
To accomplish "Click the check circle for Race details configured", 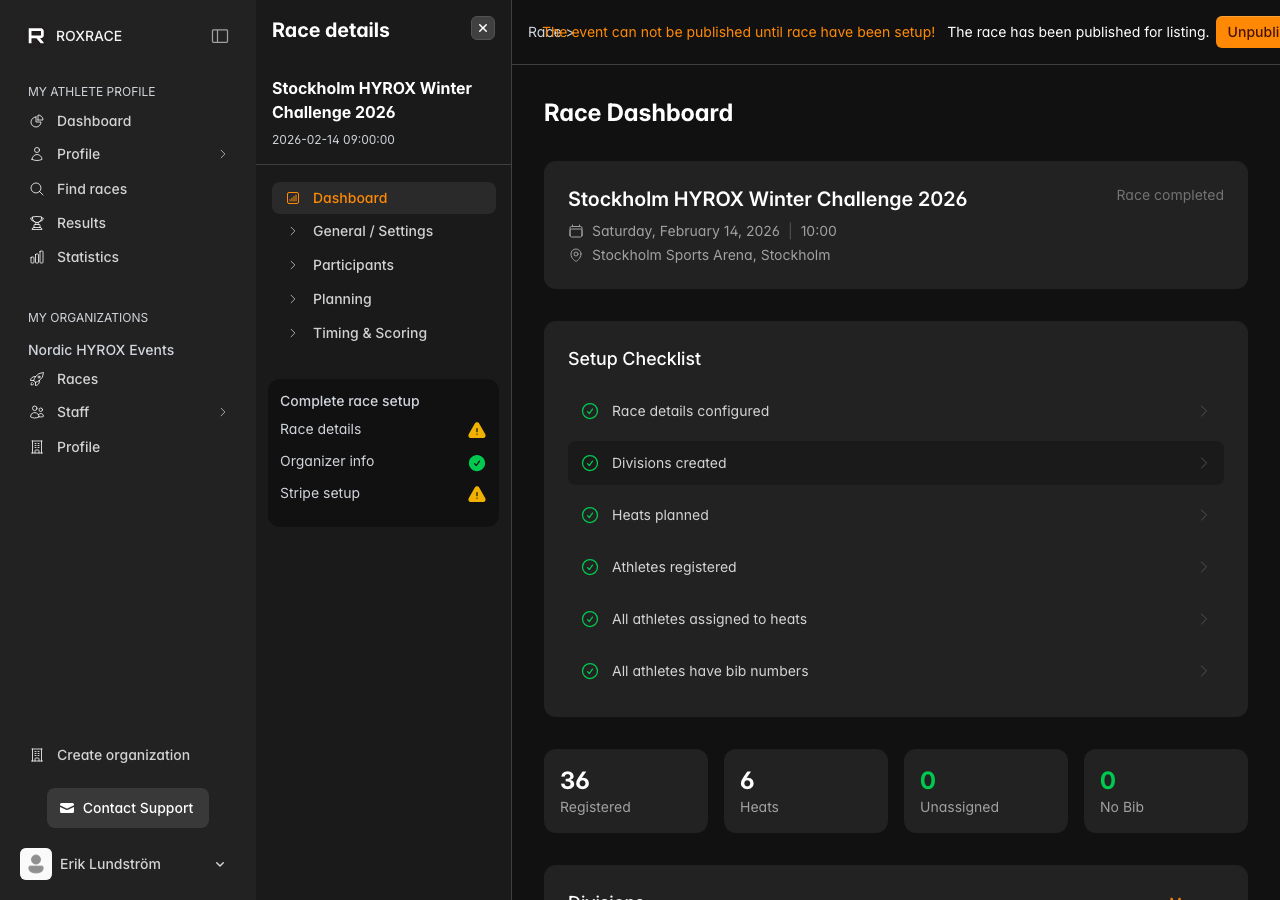I will coord(590,411).
